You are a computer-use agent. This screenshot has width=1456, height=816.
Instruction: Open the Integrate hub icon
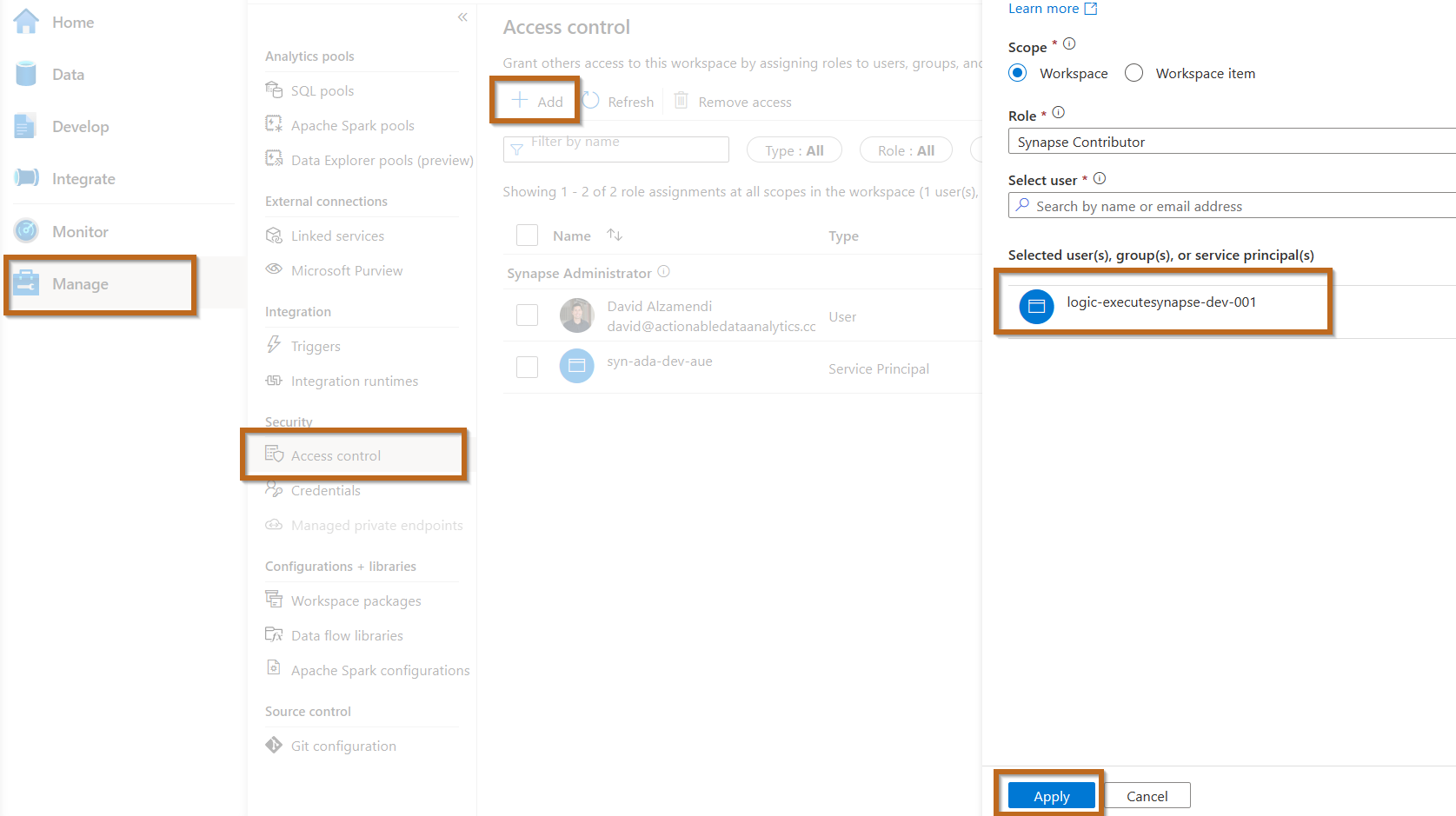26,178
